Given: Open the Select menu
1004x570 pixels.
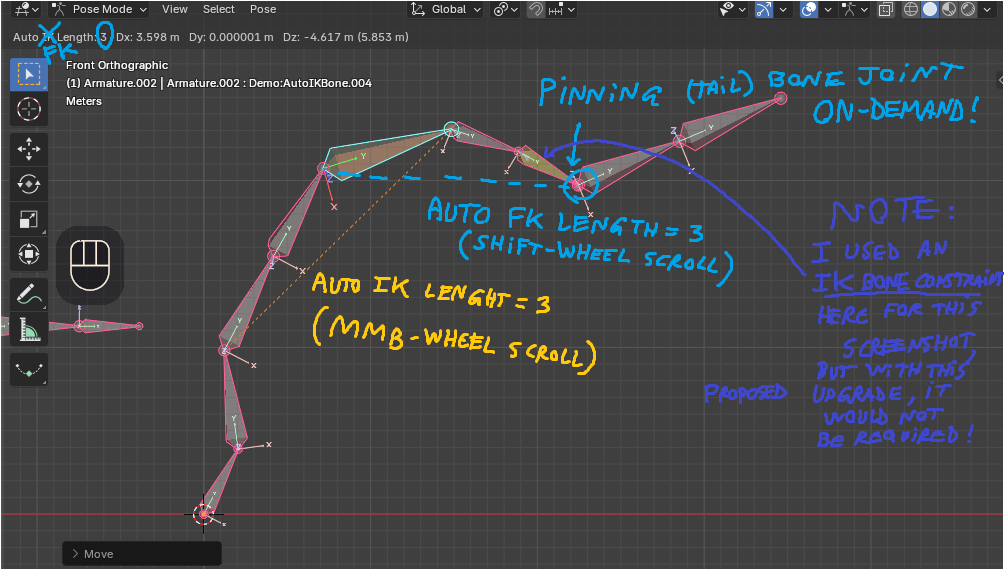Looking at the screenshot, I should 218,9.
